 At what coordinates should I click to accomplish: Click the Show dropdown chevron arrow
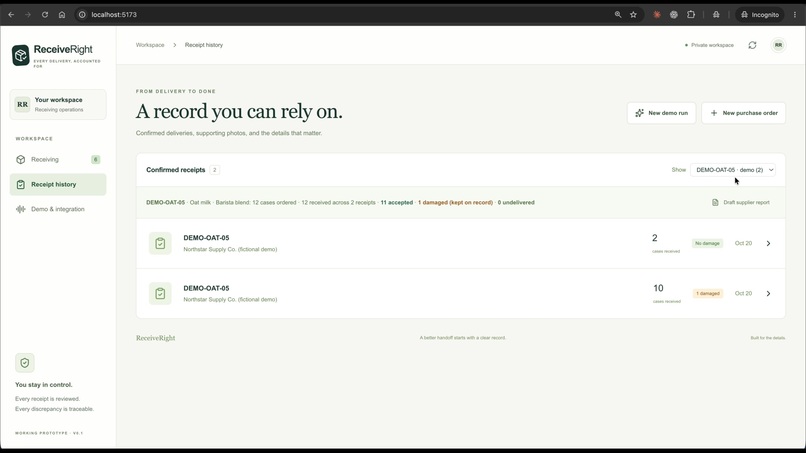[x=771, y=170]
